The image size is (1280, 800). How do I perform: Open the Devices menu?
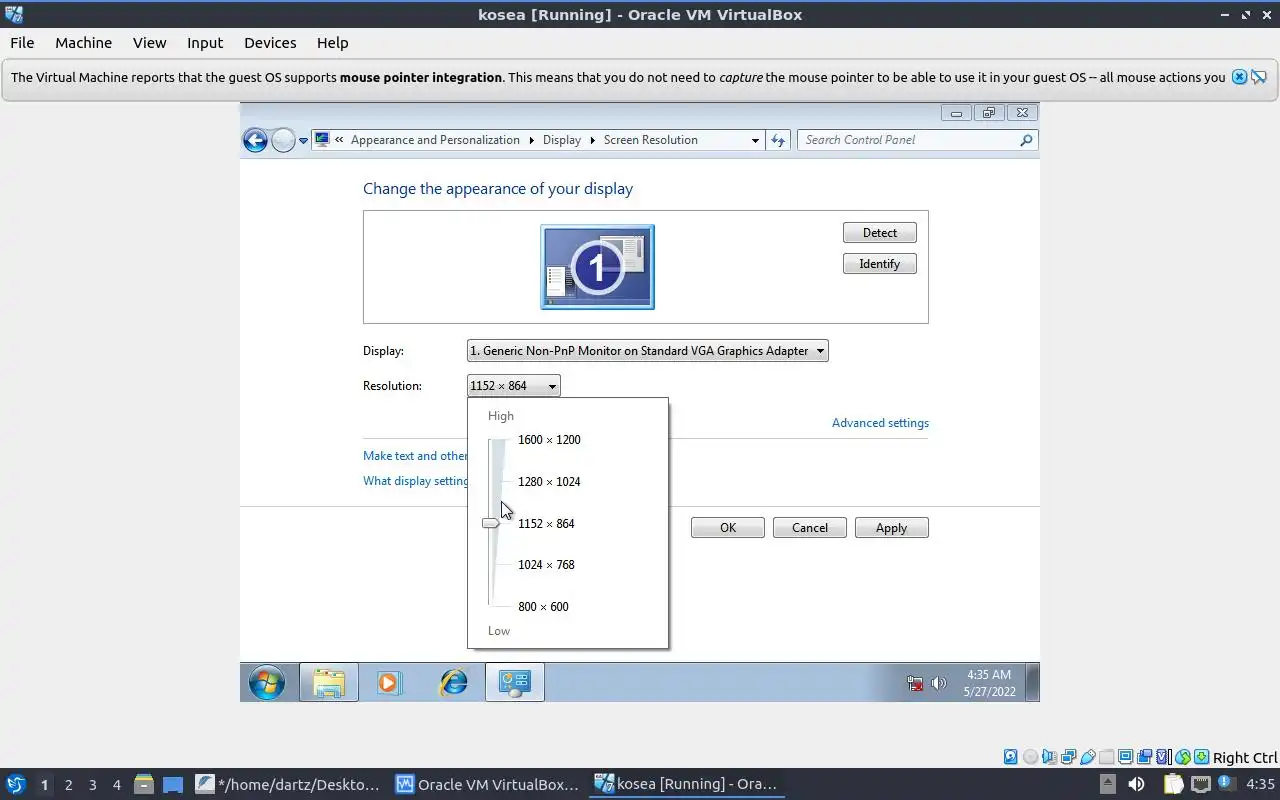[x=270, y=43]
